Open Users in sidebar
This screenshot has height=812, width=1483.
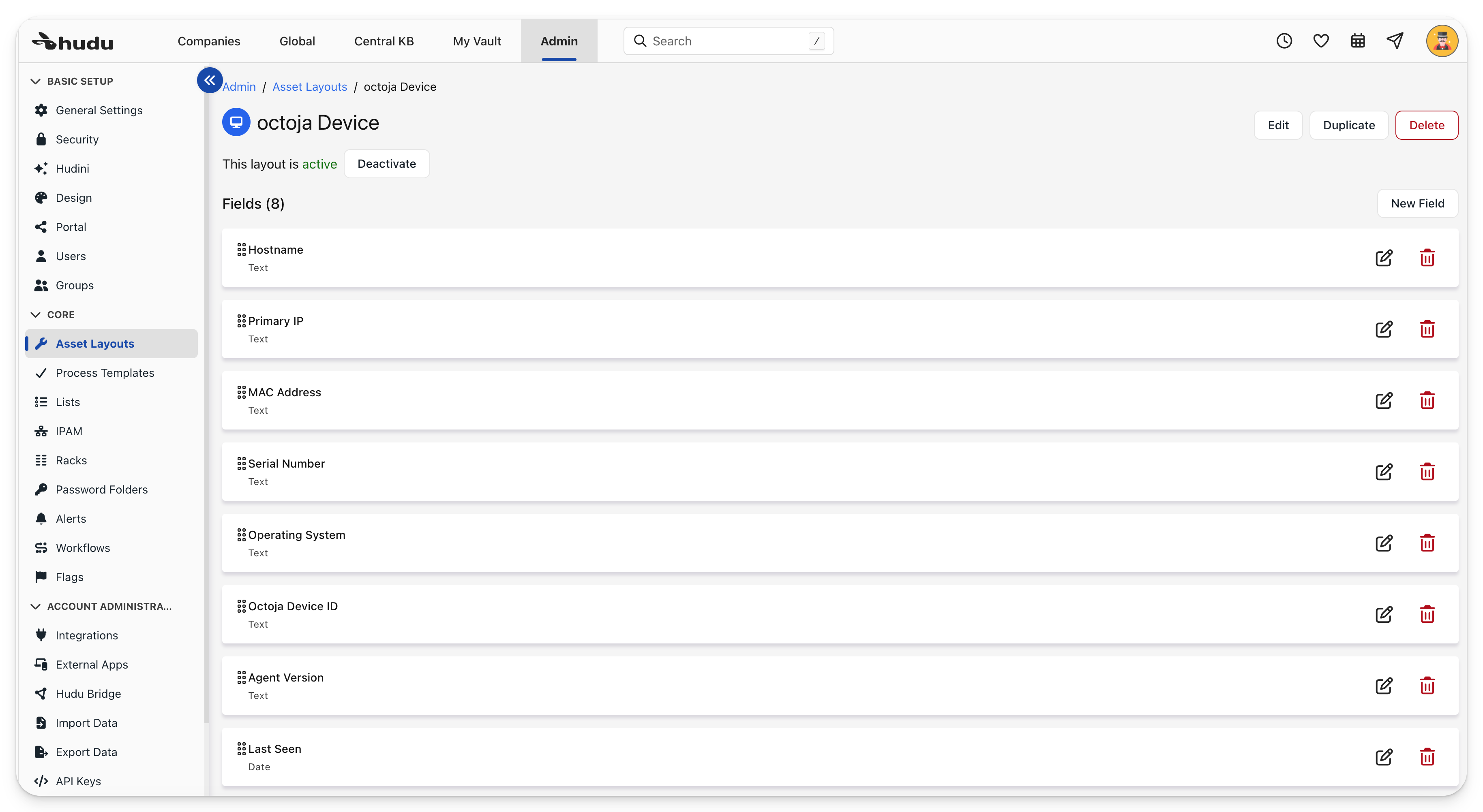click(x=111, y=256)
